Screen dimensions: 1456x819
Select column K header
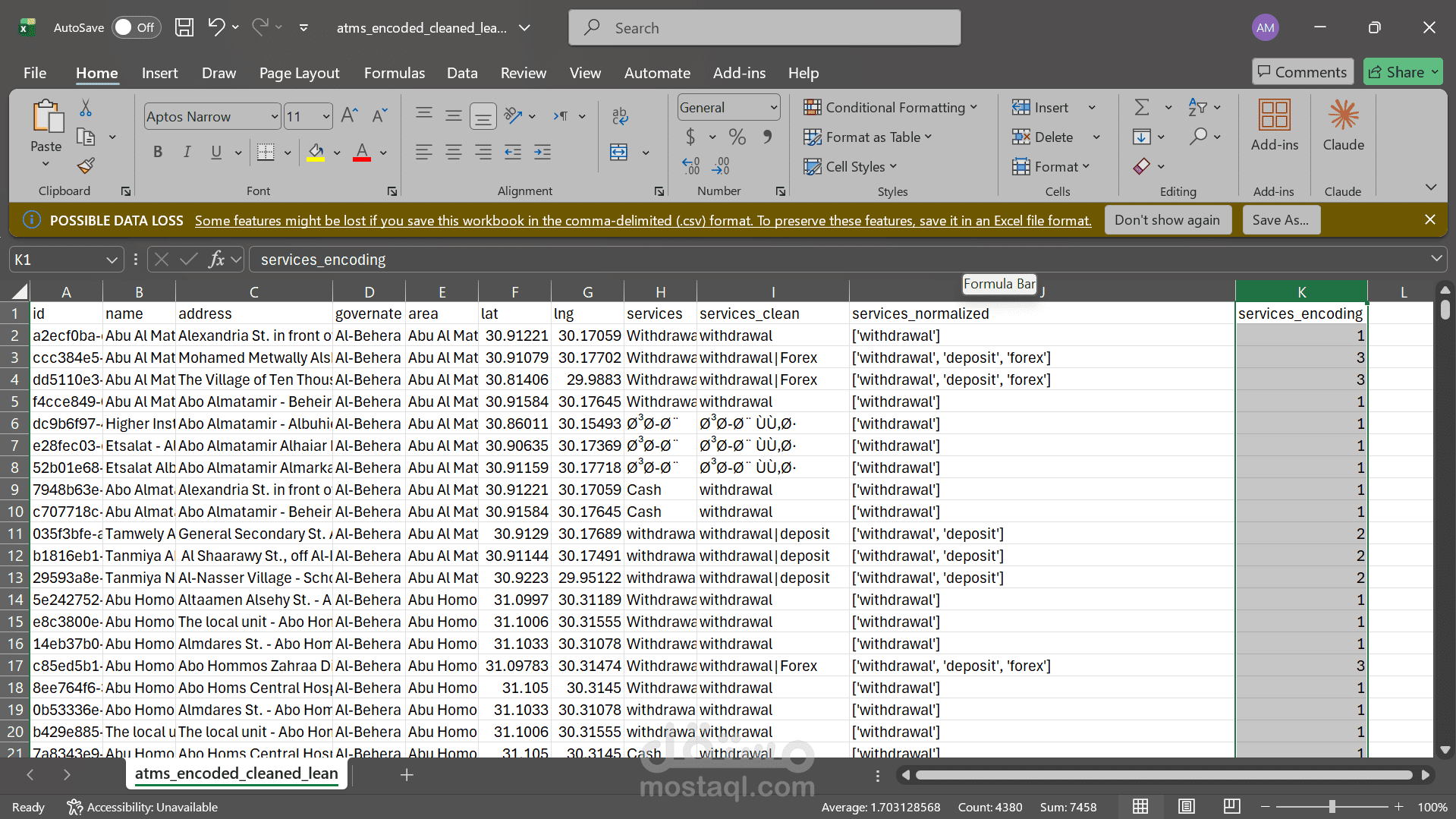[x=1302, y=292]
